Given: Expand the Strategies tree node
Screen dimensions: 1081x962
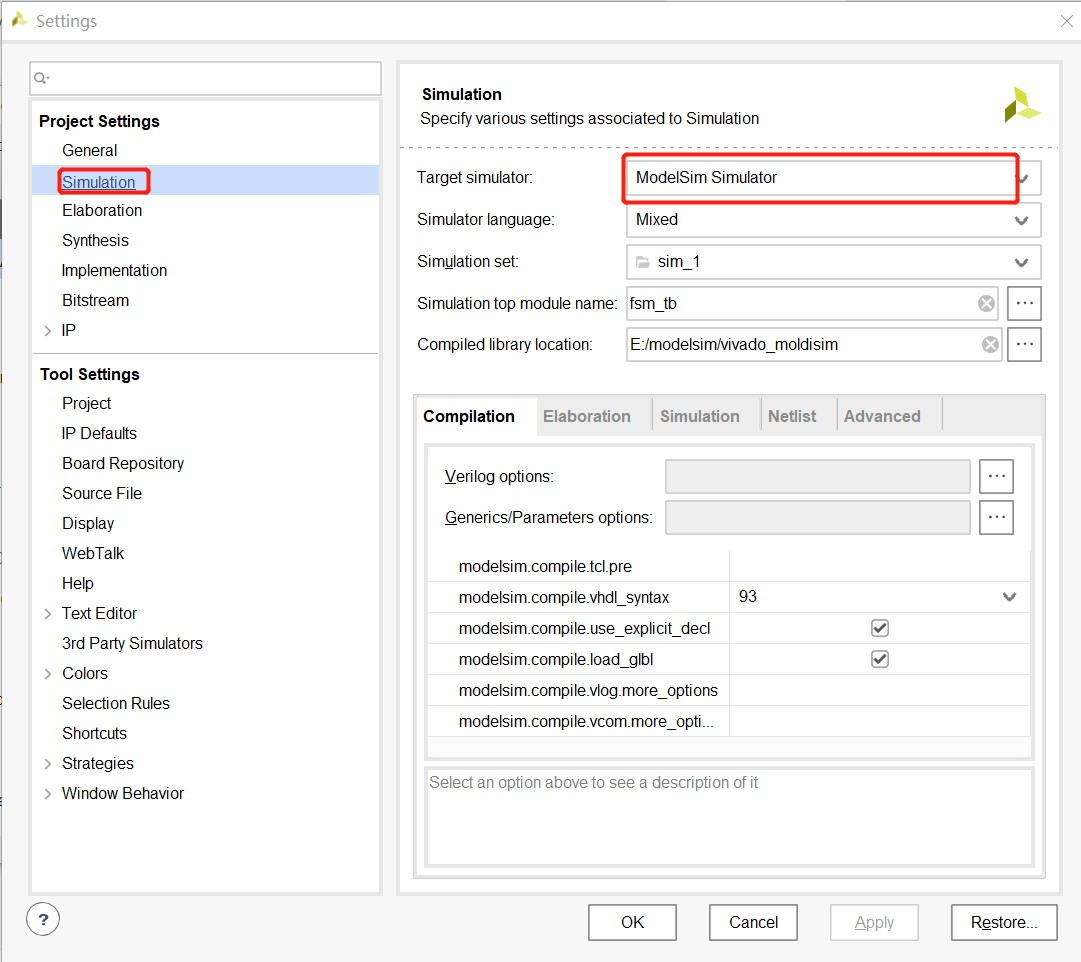Looking at the screenshot, I should [x=48, y=763].
